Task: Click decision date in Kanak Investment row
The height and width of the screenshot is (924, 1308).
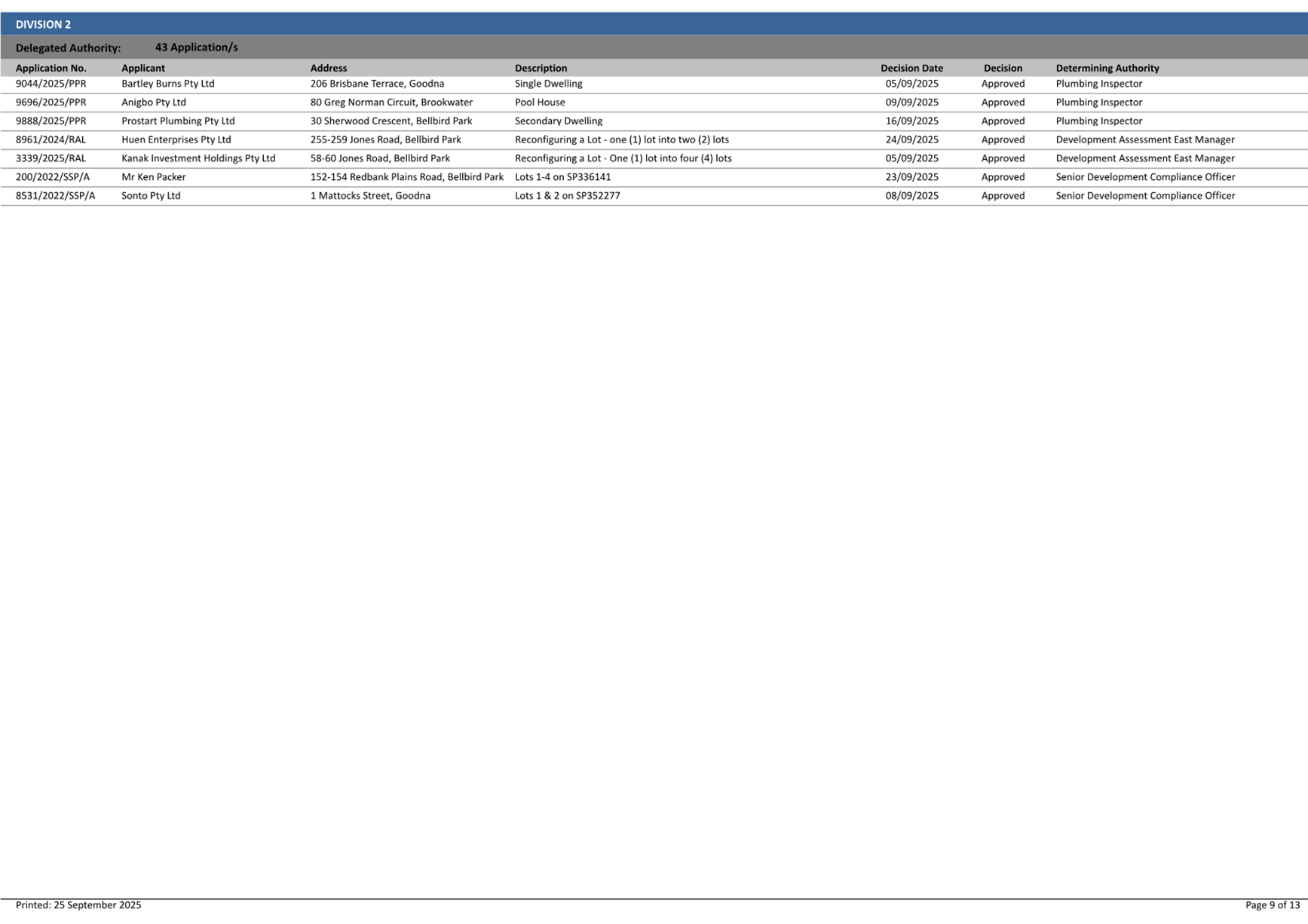Action: click(x=911, y=158)
